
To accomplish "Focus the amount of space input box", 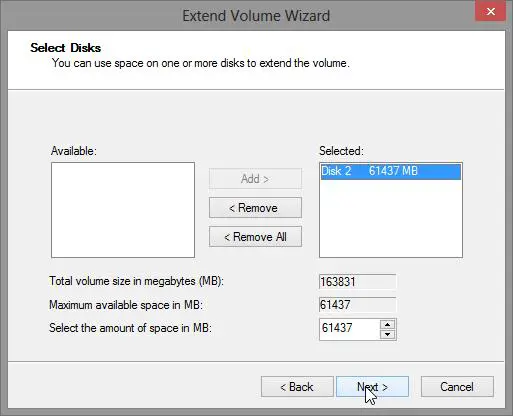I will [x=349, y=329].
